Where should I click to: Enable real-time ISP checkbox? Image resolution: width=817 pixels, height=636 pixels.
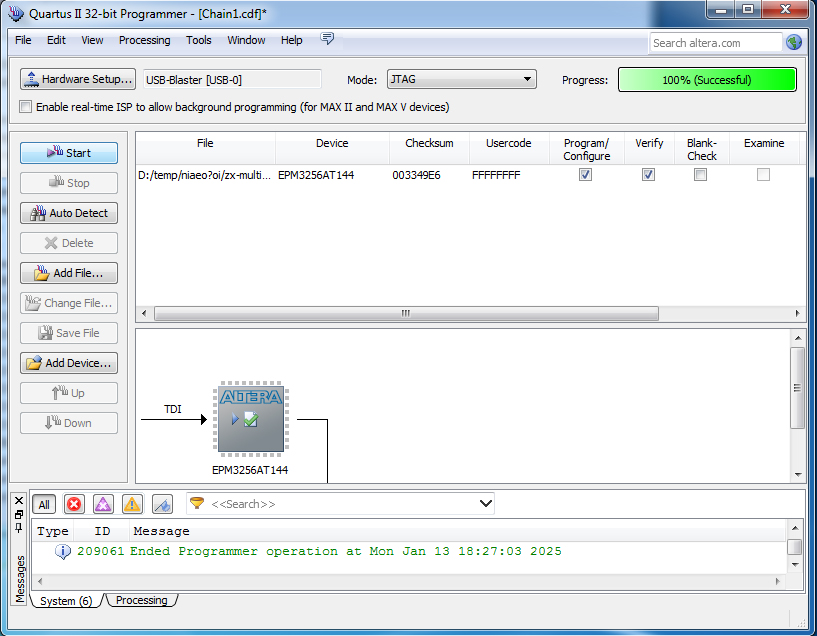pyautogui.click(x=25, y=107)
